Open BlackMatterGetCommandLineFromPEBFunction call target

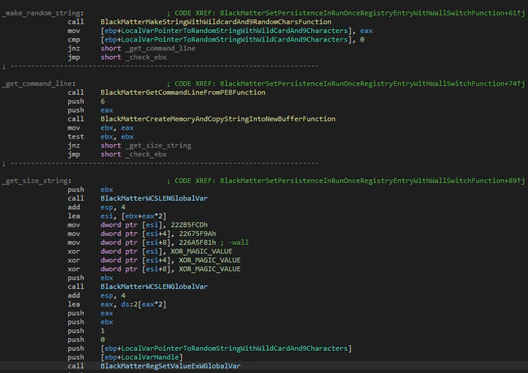point(183,93)
